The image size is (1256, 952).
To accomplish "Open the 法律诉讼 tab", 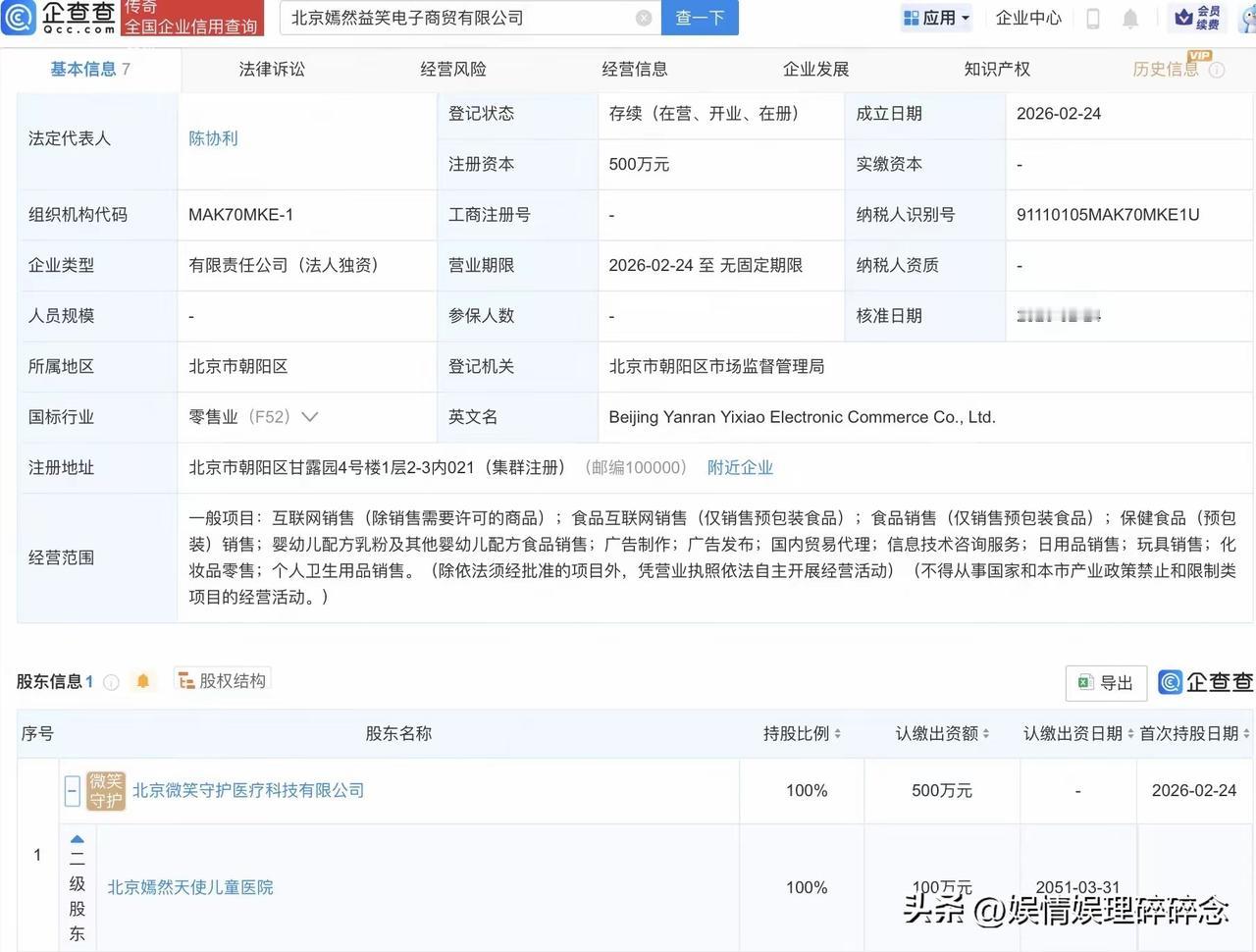I will (x=272, y=69).
